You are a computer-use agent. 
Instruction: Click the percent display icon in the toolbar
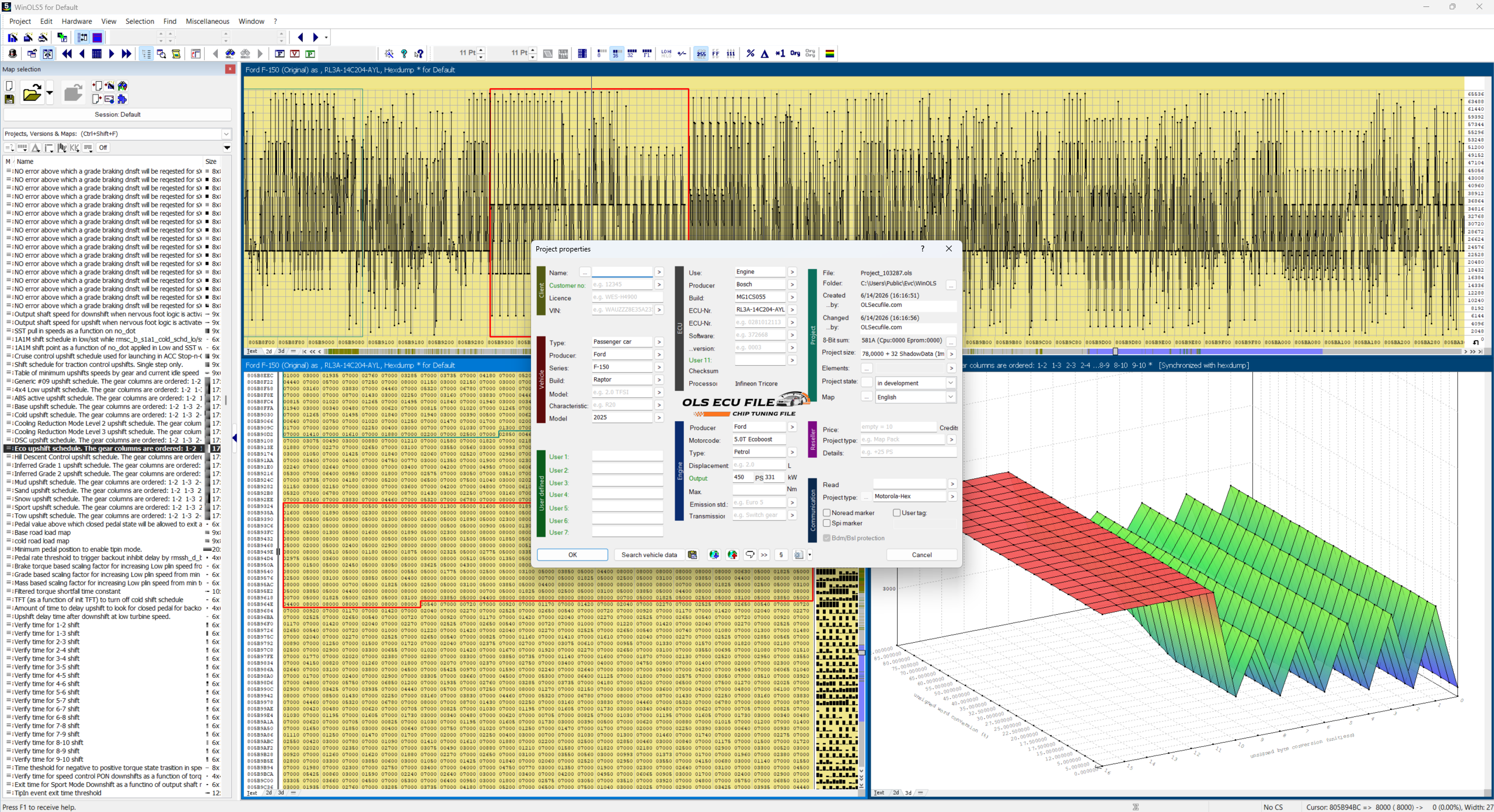[750, 54]
